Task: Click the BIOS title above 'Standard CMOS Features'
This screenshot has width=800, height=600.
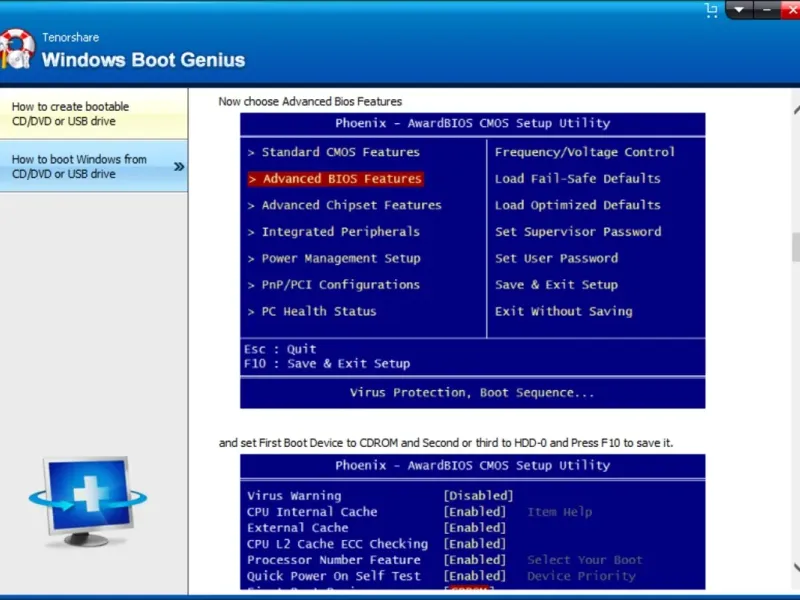Action: pos(472,123)
